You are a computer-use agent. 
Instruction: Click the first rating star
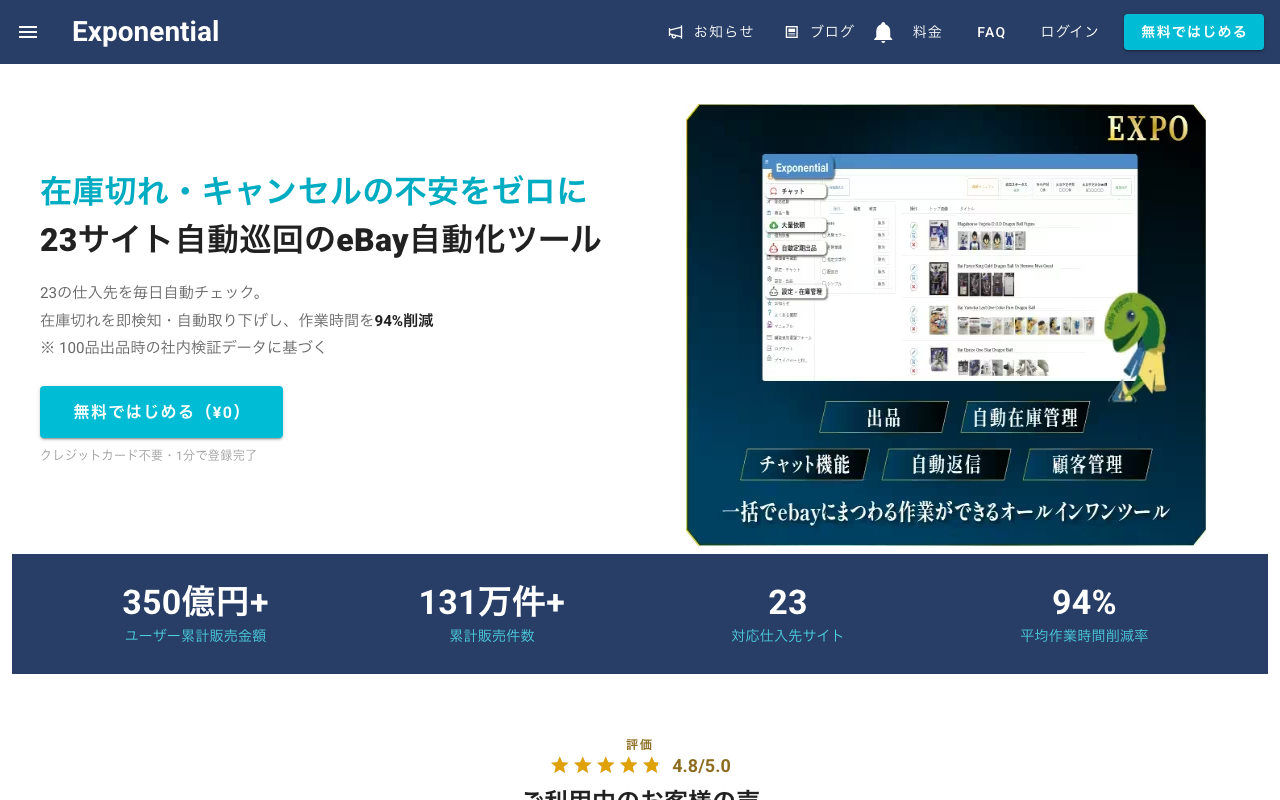coord(560,765)
